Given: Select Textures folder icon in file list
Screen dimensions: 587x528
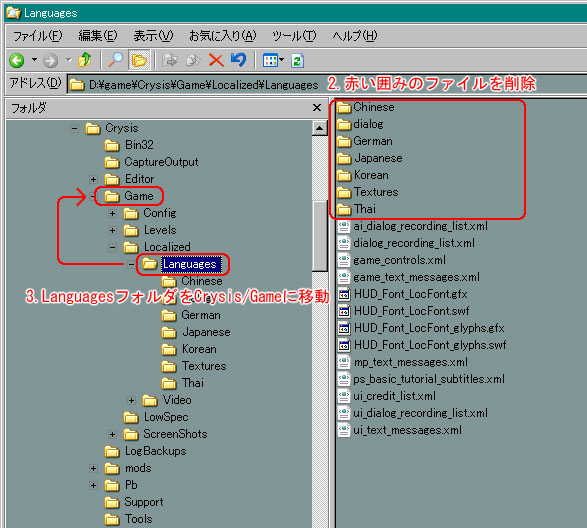Looking at the screenshot, I should click(343, 192).
